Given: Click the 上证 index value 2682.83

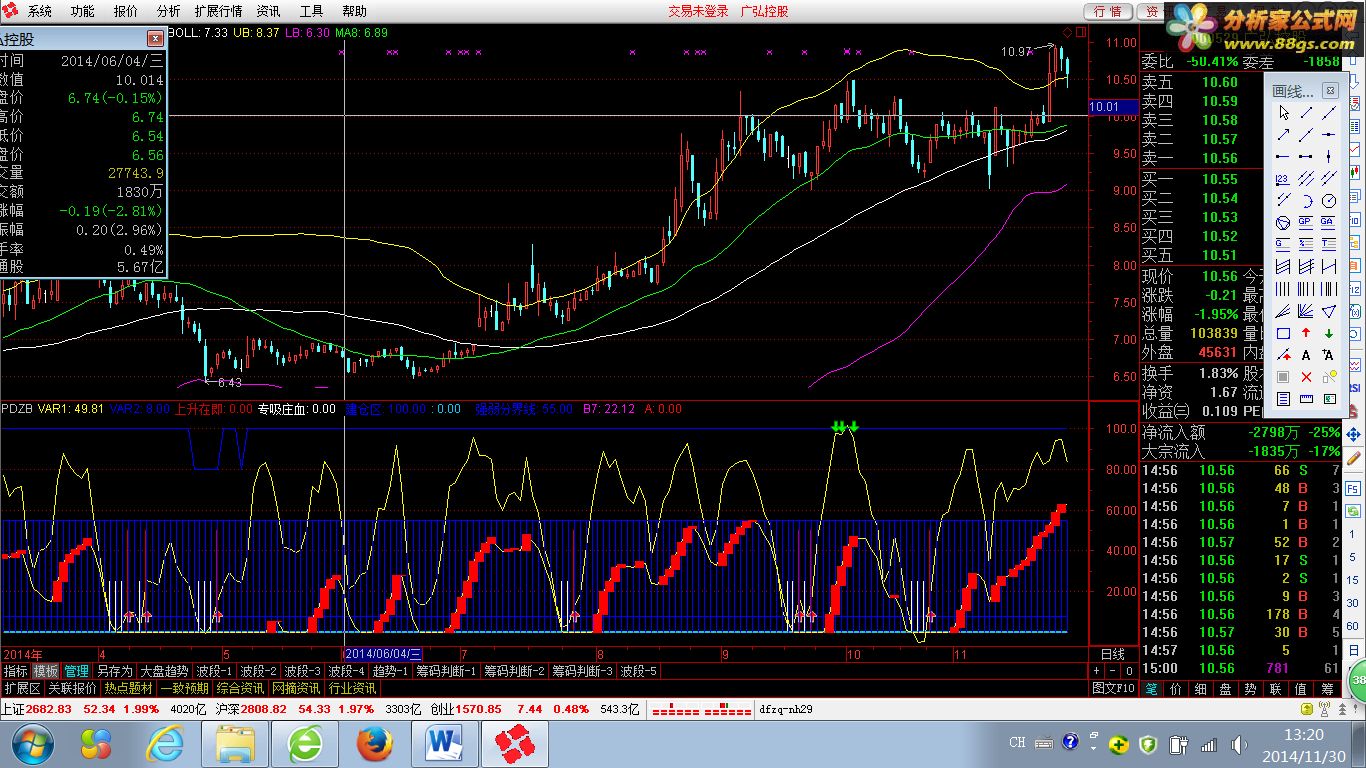Looking at the screenshot, I should pos(50,709).
